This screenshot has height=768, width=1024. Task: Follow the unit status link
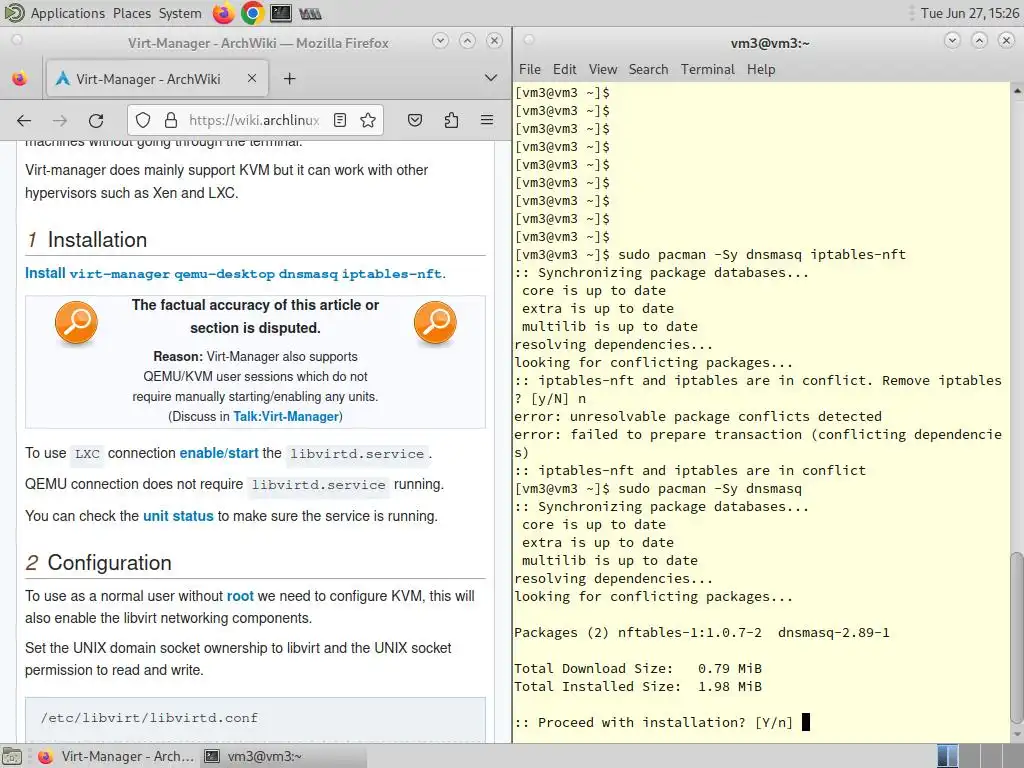pos(178,516)
